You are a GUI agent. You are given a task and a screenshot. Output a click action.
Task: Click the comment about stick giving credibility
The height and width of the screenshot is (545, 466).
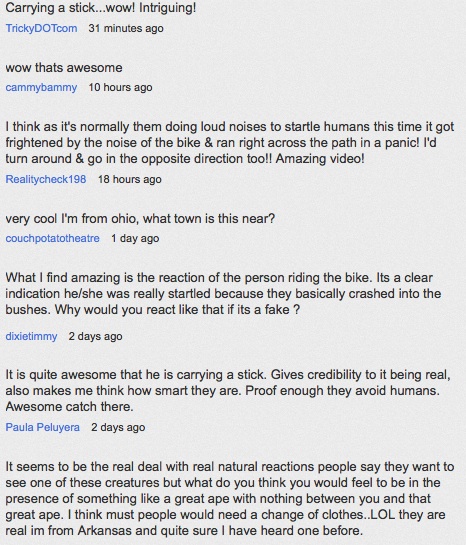pyautogui.click(x=228, y=390)
